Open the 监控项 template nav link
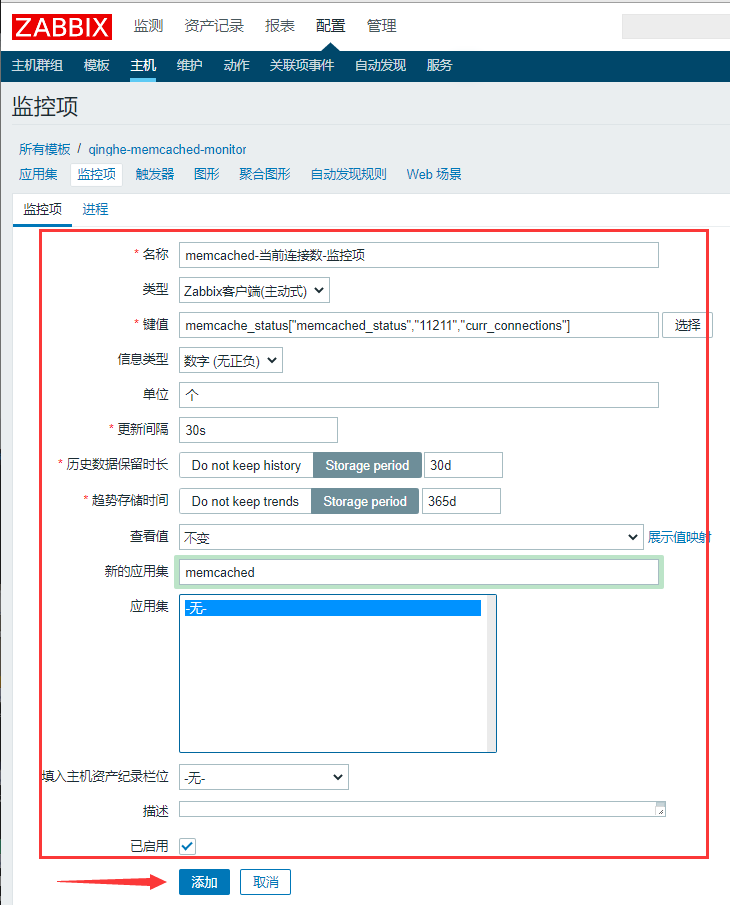Screen dimensions: 730x905 coord(96,174)
